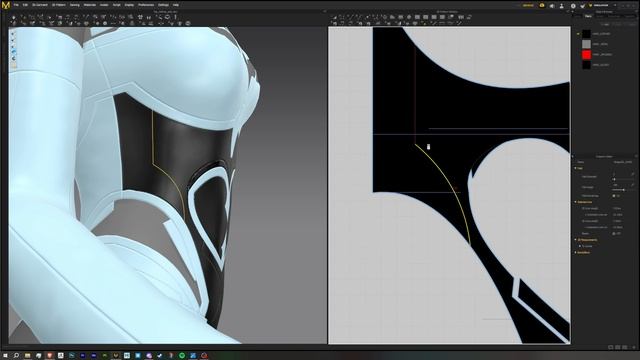The image size is (640, 360).
Task: Click the Marvelous Designer taskbar icon
Action: [x=116, y=356]
